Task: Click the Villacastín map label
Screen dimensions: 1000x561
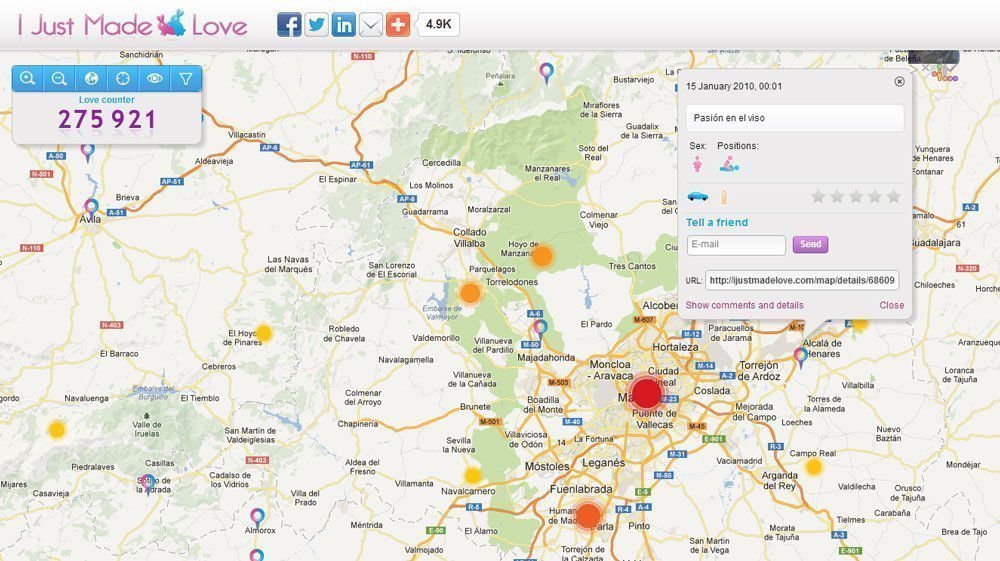Action: click(x=247, y=135)
